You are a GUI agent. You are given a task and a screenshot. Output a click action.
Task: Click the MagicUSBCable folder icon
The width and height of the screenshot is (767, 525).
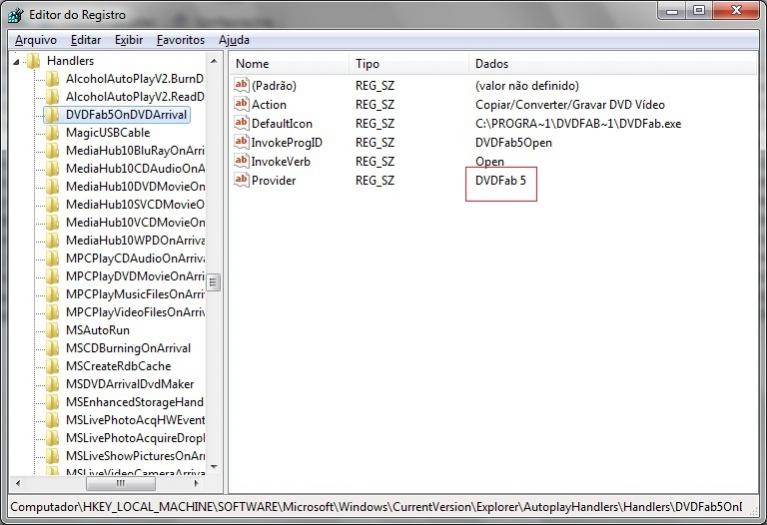pos(52,133)
